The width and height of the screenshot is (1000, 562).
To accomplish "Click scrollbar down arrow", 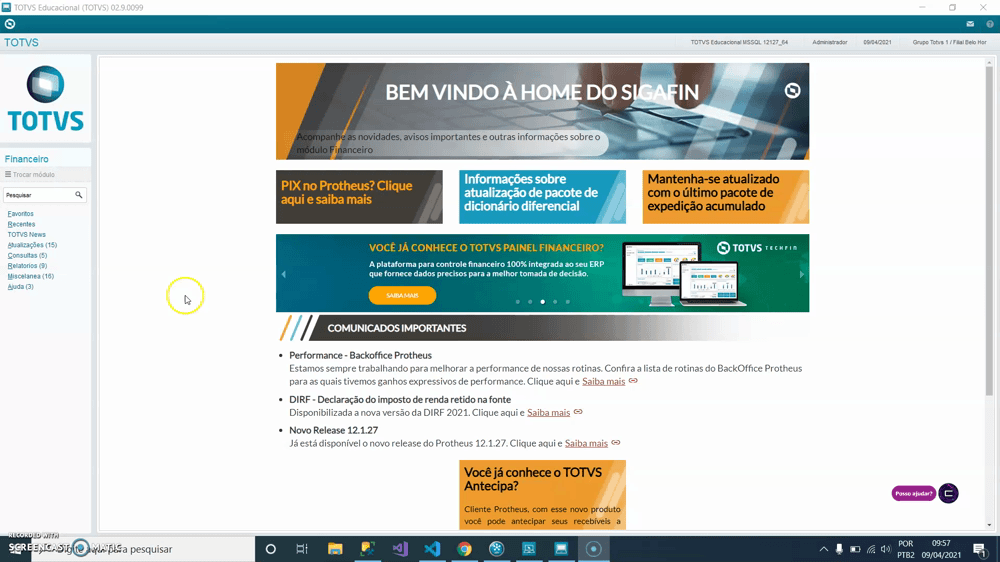I will click(x=989, y=525).
